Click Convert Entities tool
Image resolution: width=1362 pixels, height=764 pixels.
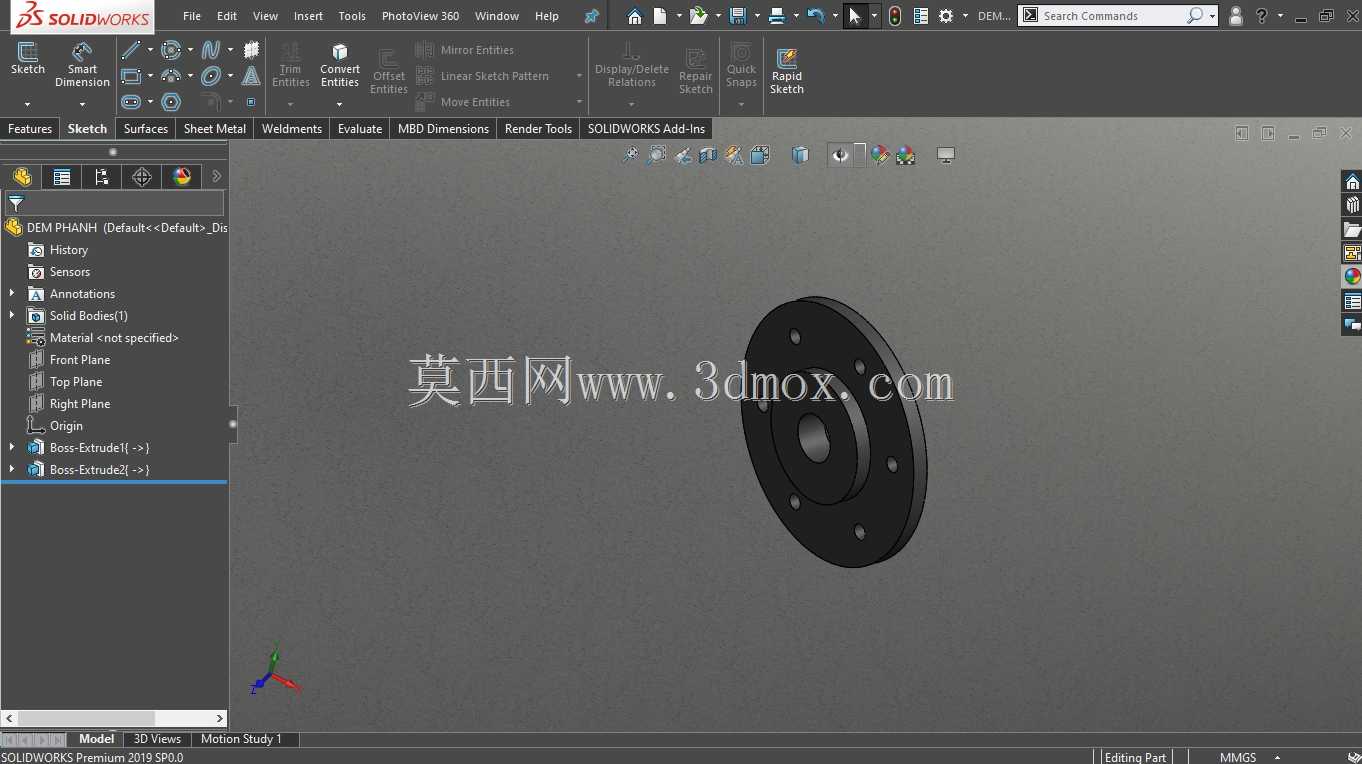click(x=340, y=66)
